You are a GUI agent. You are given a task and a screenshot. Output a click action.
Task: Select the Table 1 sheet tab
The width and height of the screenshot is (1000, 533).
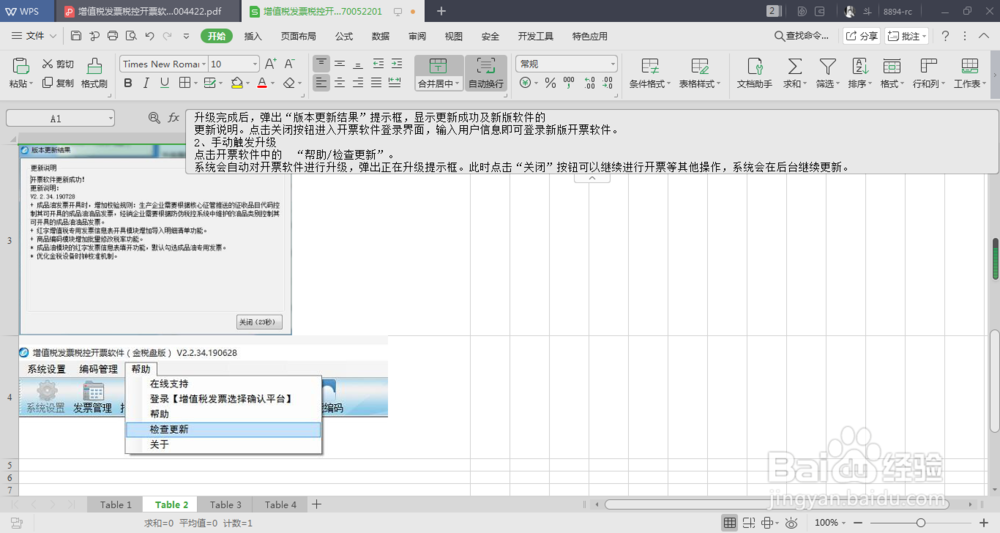point(115,504)
